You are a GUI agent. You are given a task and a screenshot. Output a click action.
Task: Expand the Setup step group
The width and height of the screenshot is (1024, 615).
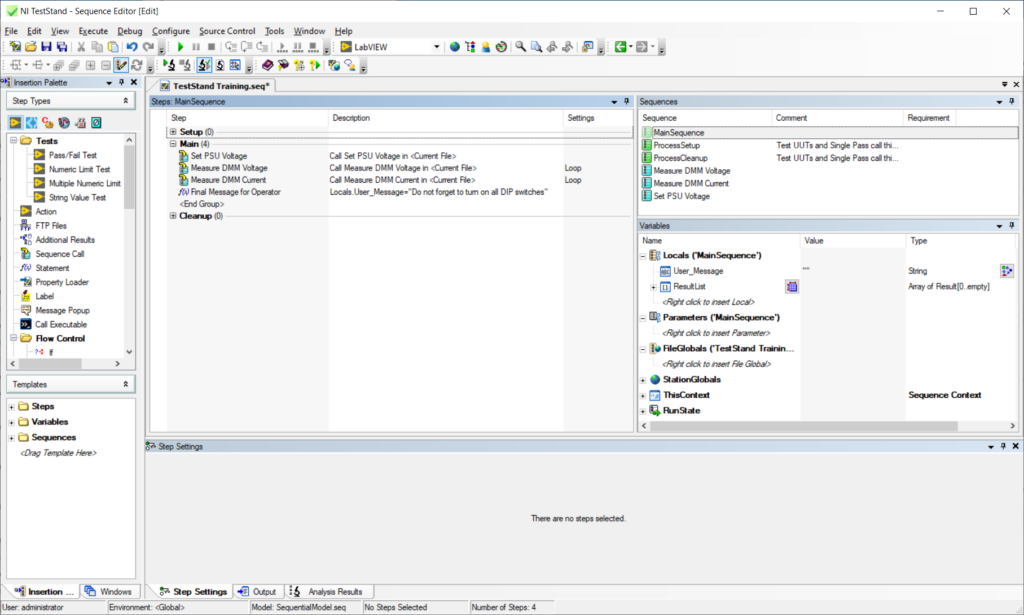pos(173,132)
